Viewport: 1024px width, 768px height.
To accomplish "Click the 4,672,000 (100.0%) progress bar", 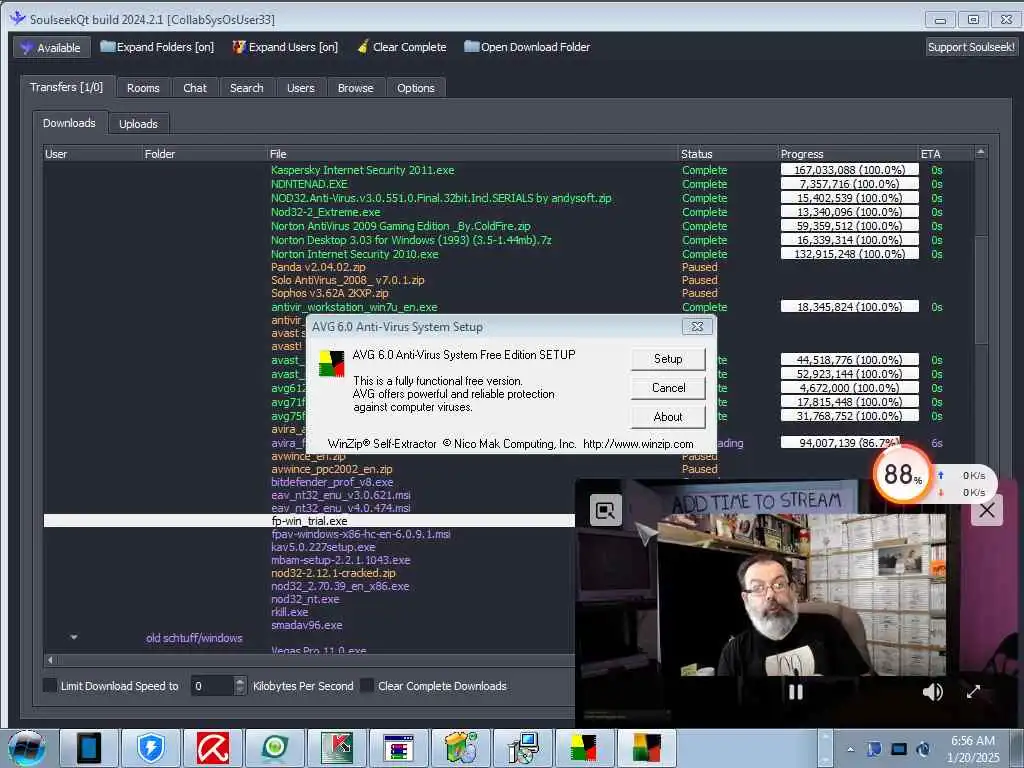I will 849,388.
